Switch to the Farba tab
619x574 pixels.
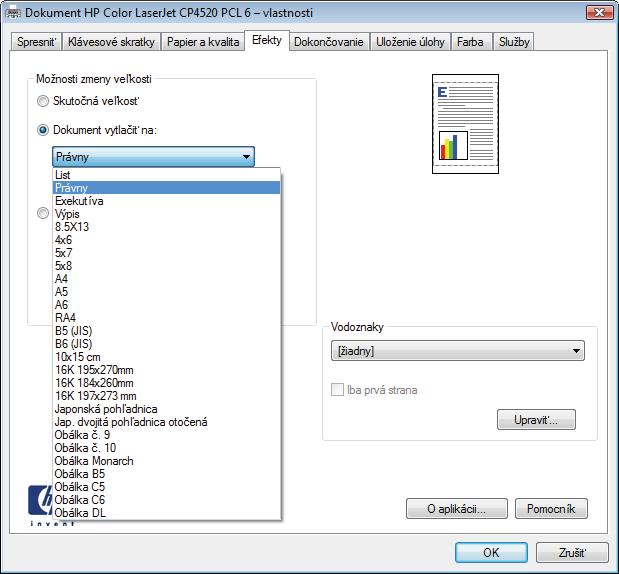(x=470, y=42)
